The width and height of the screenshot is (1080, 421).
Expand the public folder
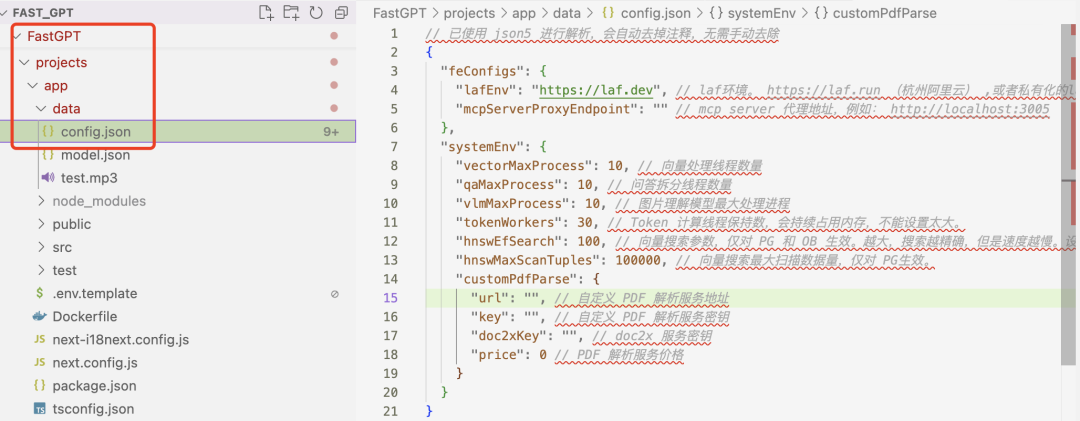[x=41, y=224]
